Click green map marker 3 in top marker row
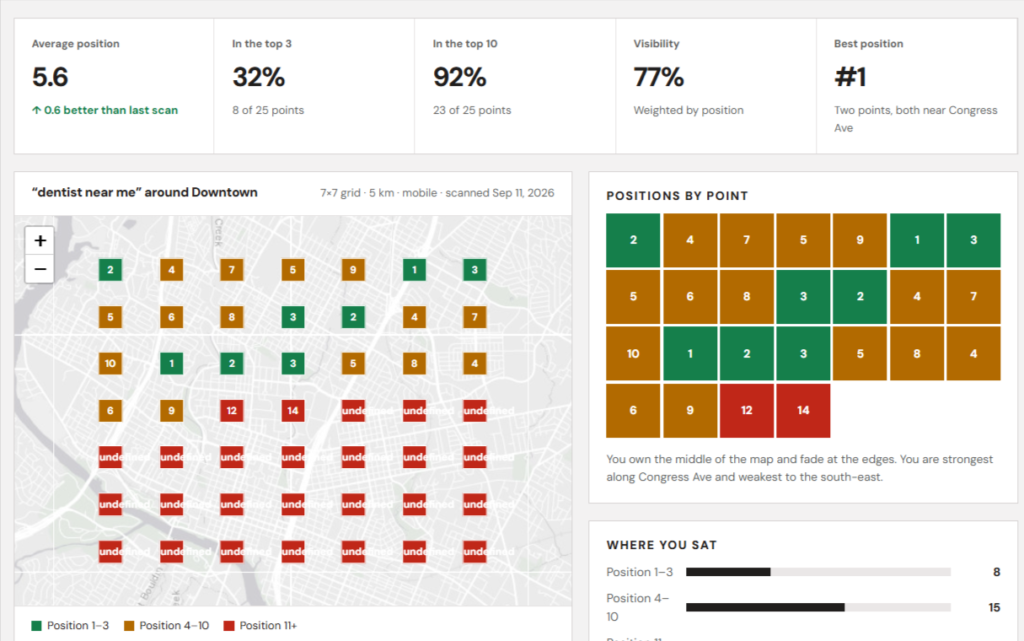 click(x=475, y=270)
